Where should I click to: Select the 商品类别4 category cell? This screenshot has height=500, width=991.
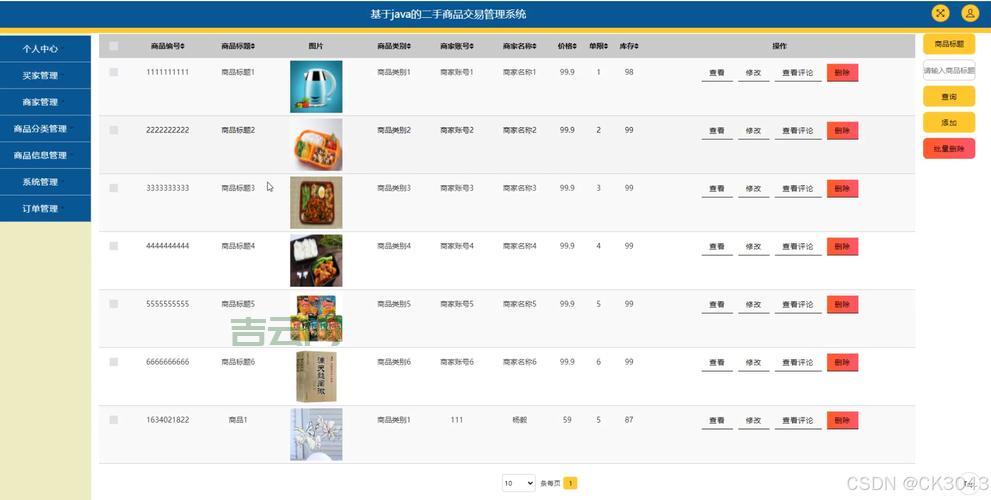(x=394, y=246)
